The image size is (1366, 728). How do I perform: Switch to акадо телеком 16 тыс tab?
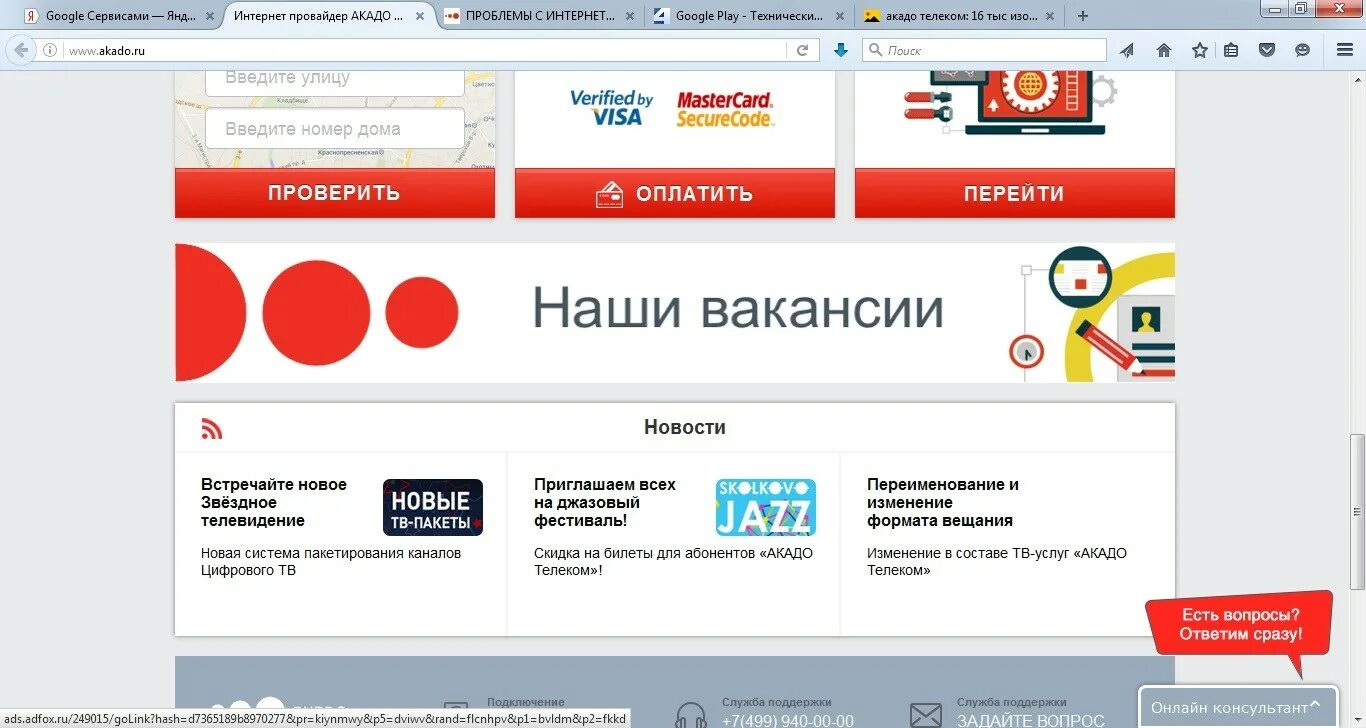(x=957, y=16)
